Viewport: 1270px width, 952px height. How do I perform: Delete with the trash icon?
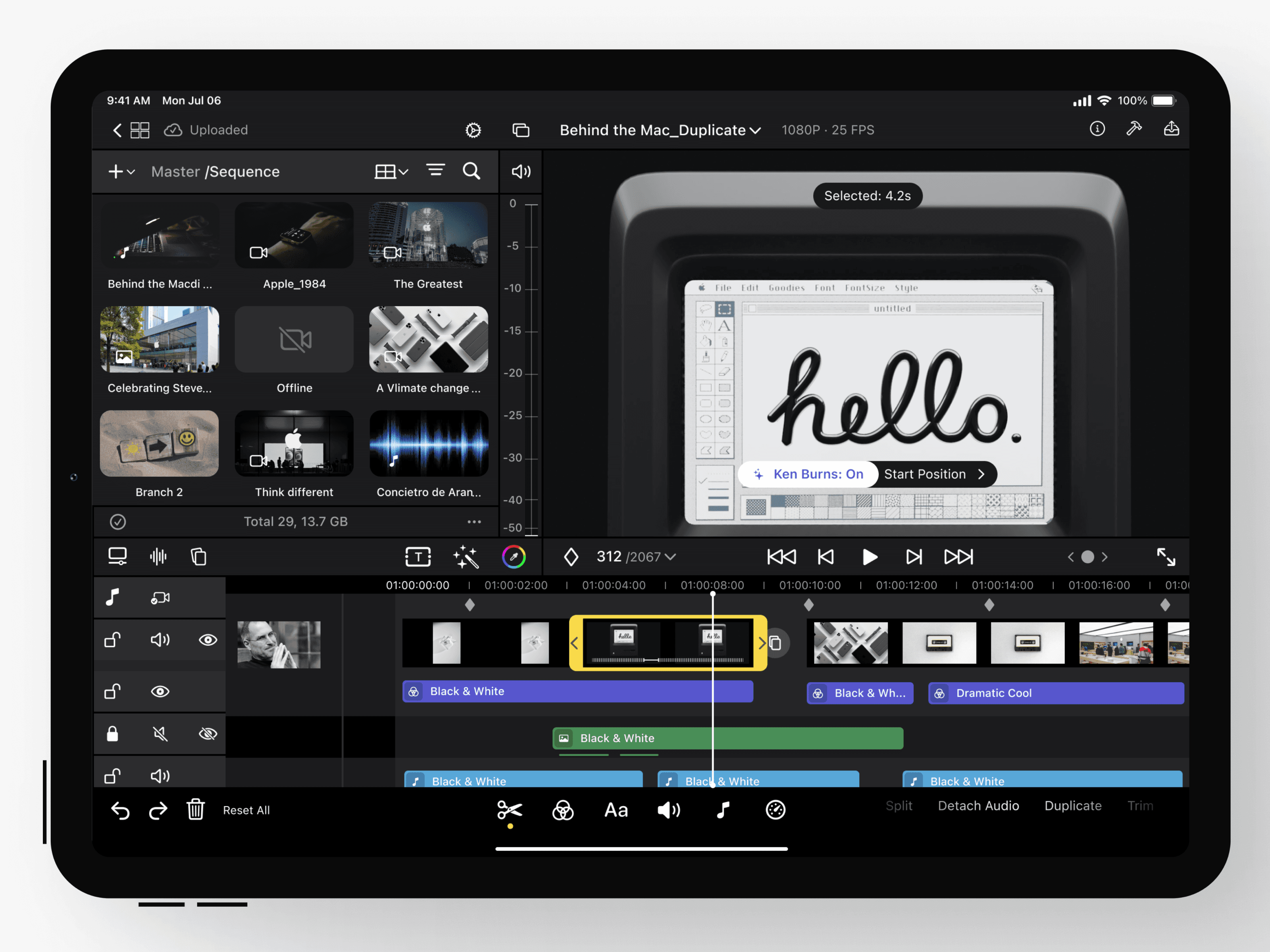(x=196, y=810)
